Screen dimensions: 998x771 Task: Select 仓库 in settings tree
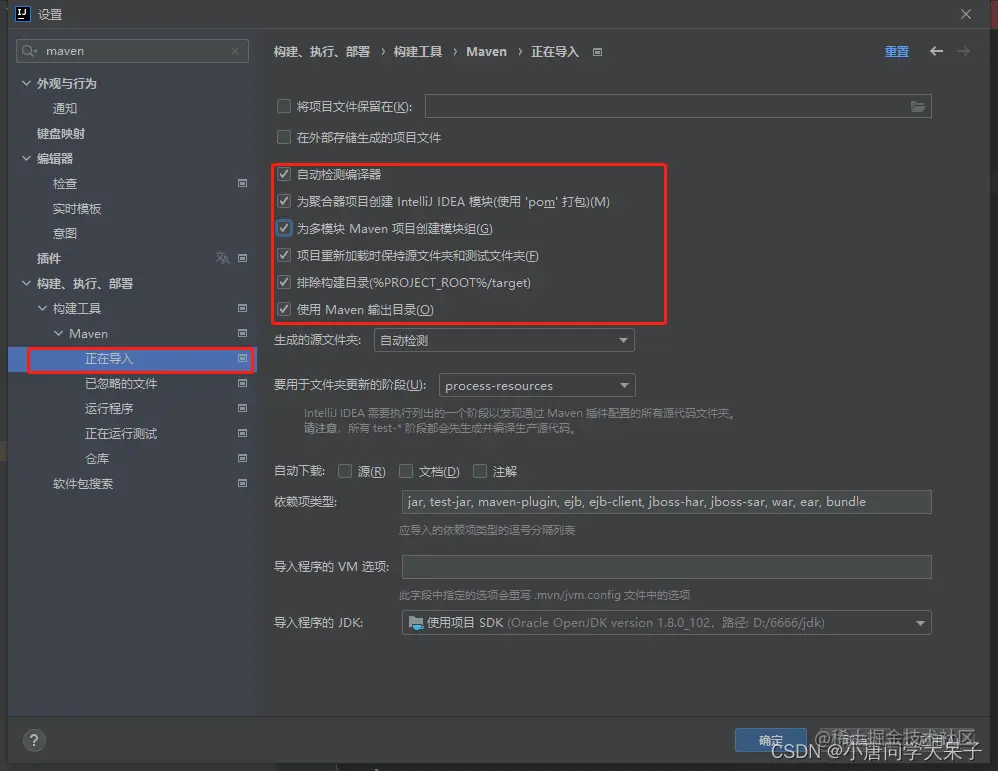coord(97,458)
